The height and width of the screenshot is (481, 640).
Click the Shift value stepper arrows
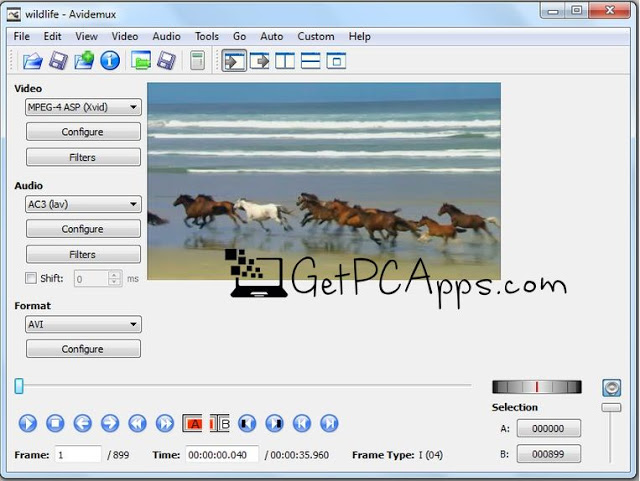(115, 278)
